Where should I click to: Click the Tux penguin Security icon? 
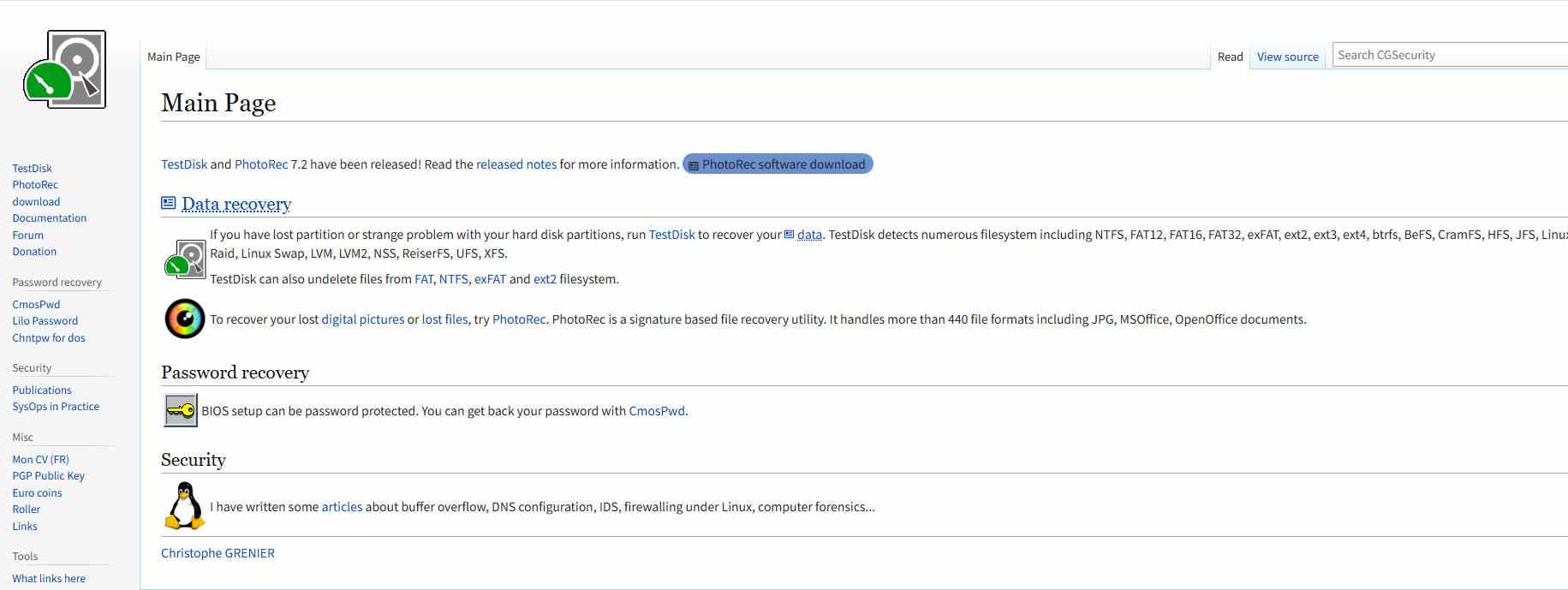click(185, 505)
